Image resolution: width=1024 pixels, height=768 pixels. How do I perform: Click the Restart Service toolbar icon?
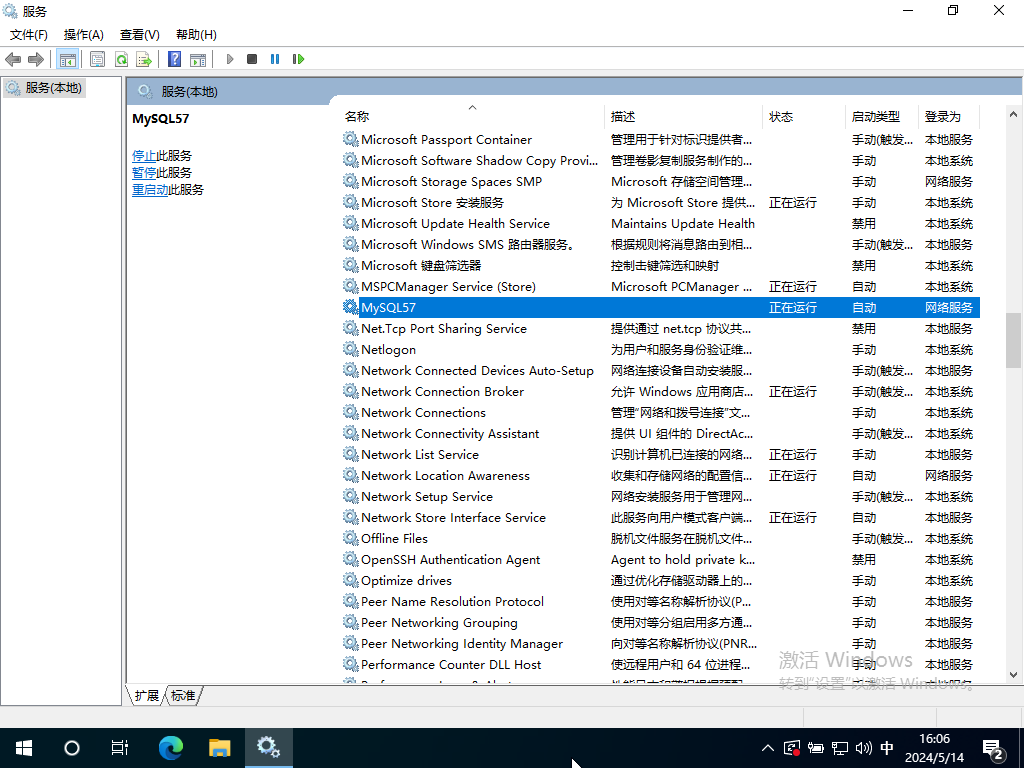pos(298,59)
